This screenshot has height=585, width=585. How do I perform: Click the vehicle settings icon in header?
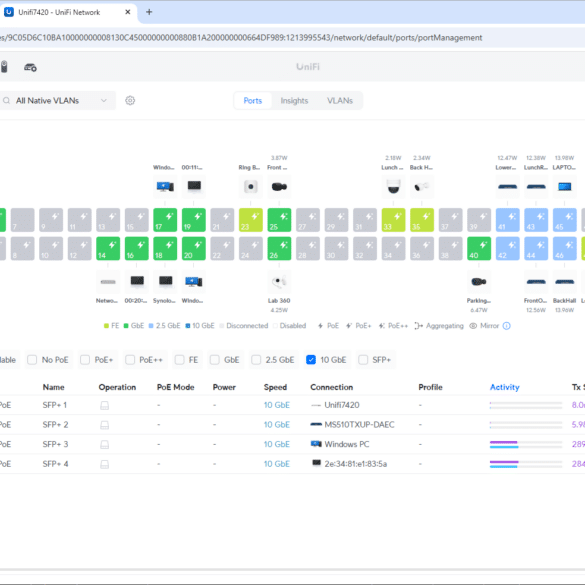30,67
